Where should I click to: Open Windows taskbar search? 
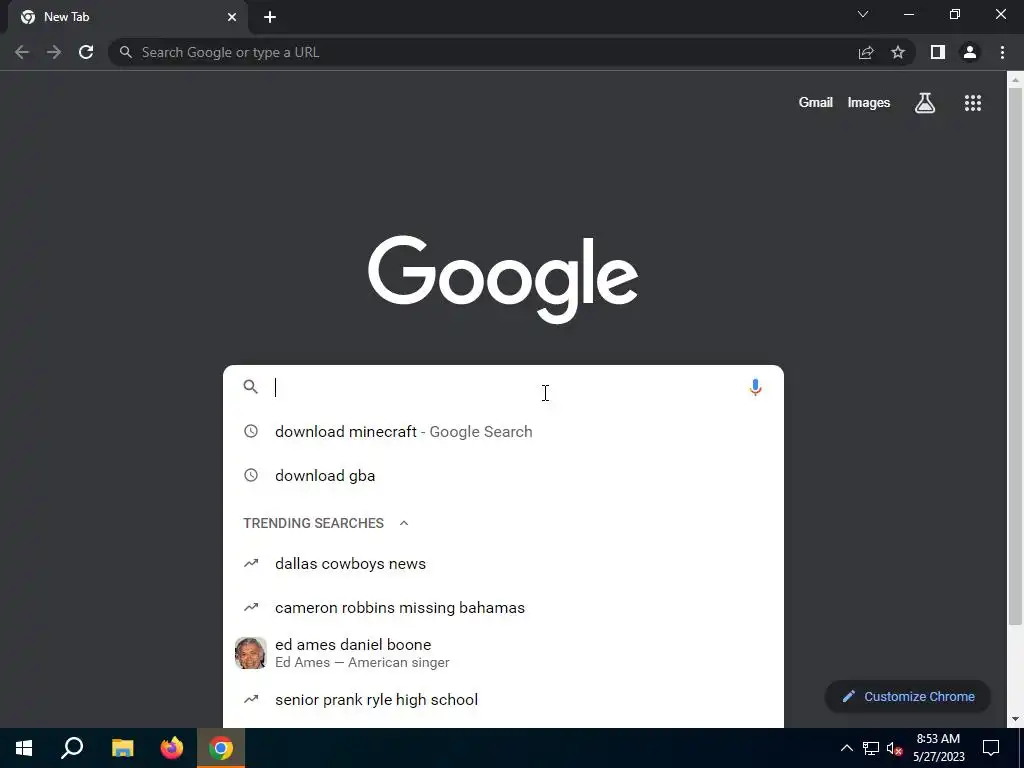[x=72, y=748]
